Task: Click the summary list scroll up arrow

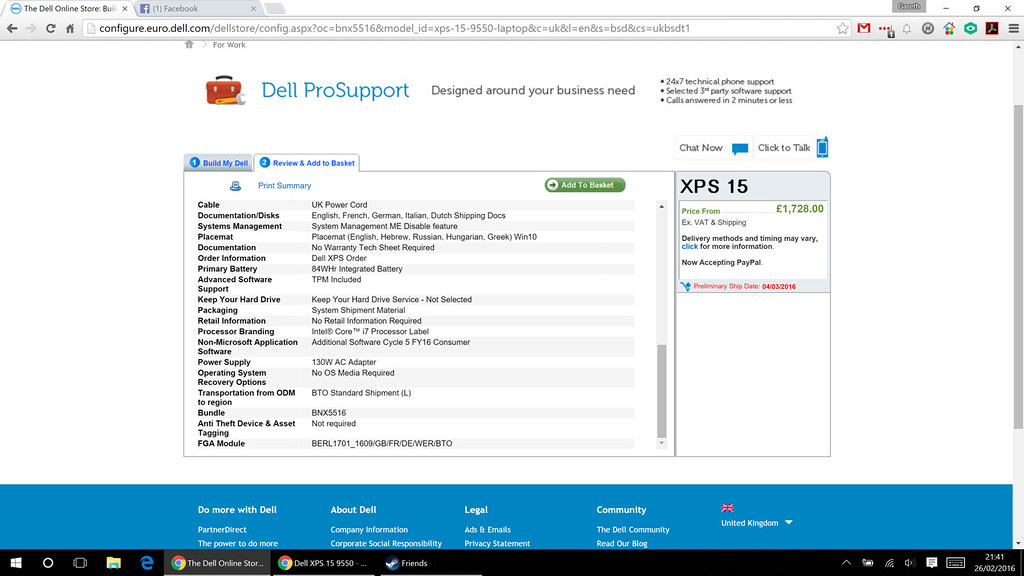Action: click(x=662, y=206)
